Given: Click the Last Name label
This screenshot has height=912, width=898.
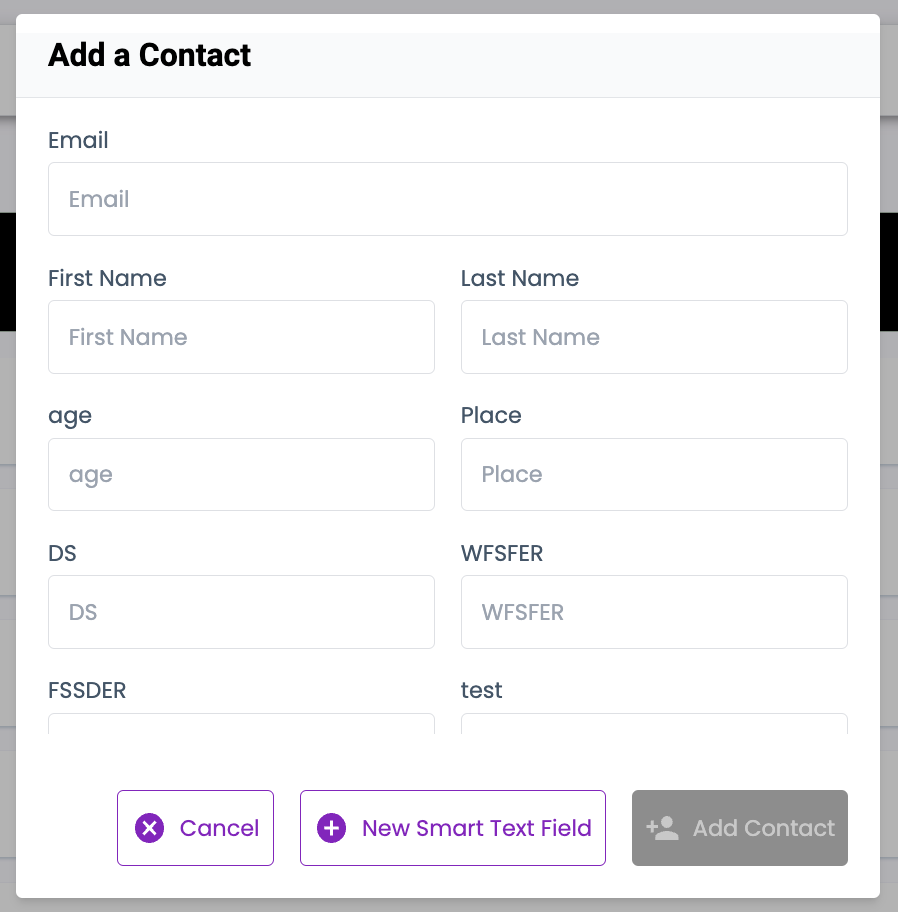Looking at the screenshot, I should click(520, 278).
